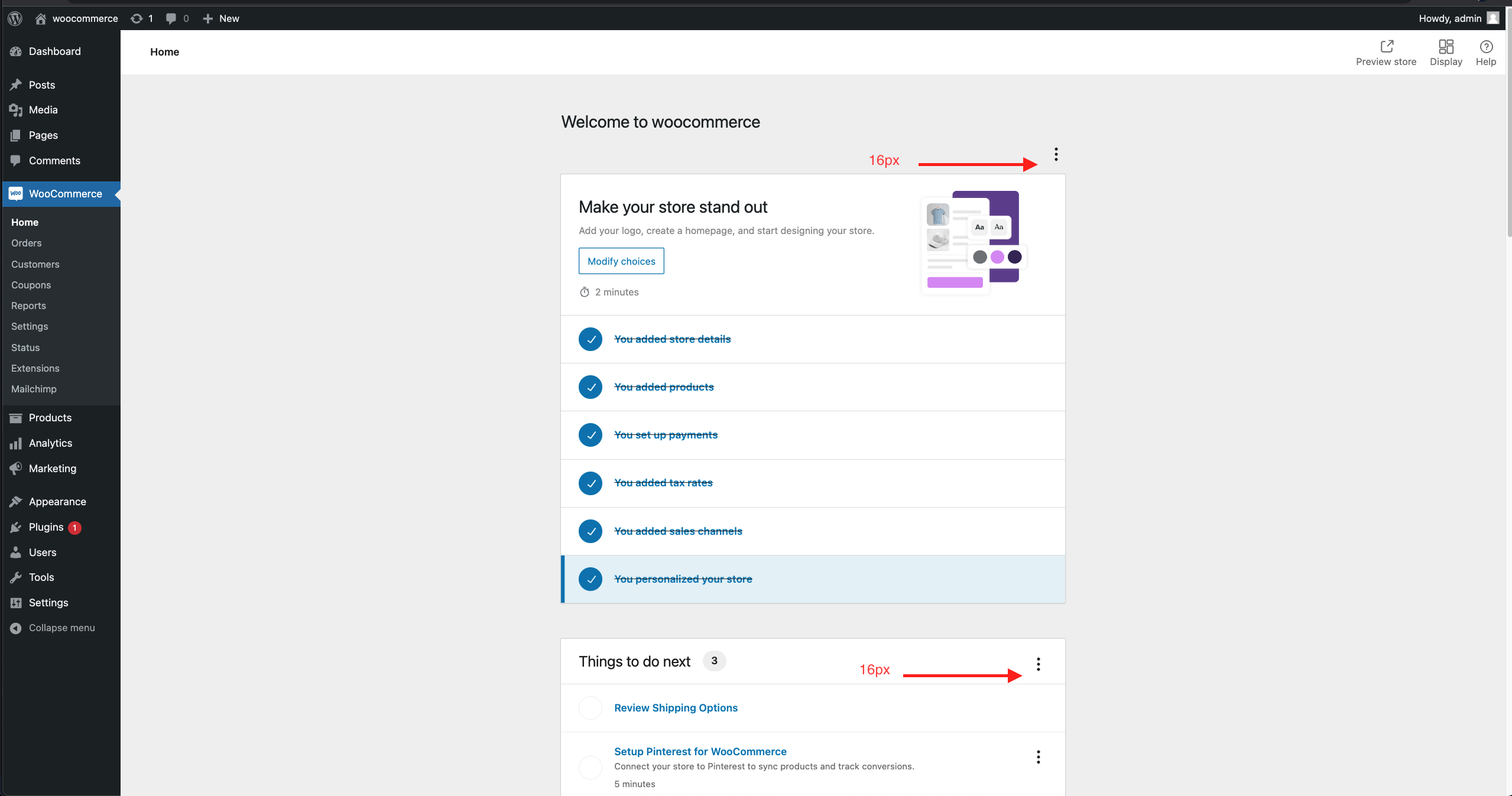Click the Analytics sidebar icon
Image resolution: width=1512 pixels, height=796 pixels.
pos(16,442)
